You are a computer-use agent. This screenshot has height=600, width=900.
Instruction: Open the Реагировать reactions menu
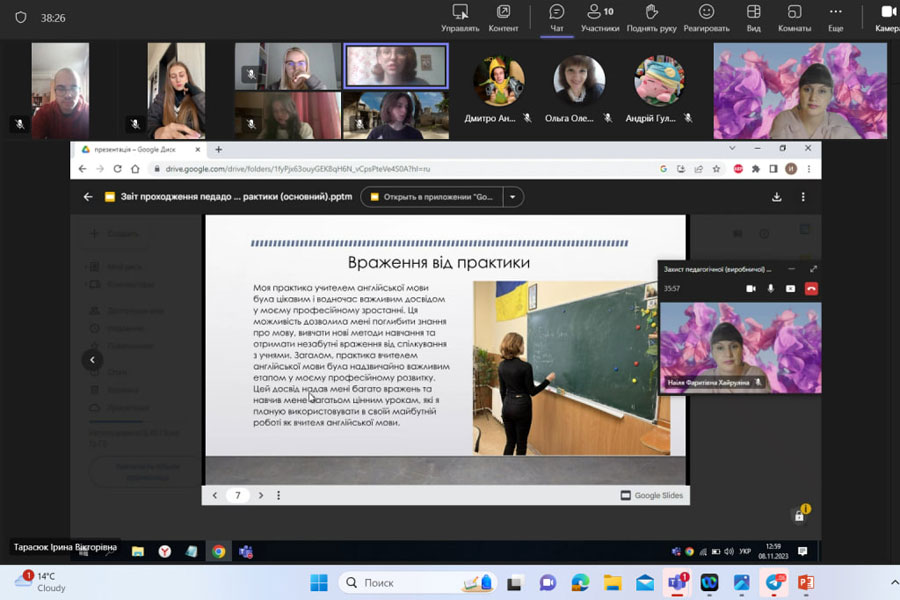point(706,17)
